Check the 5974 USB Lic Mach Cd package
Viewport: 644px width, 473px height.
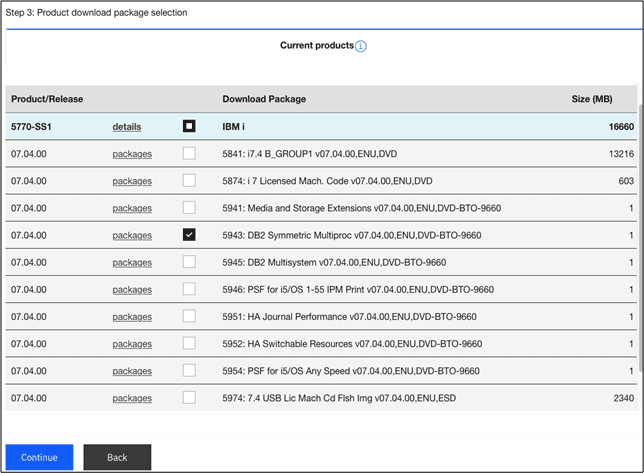tap(189, 397)
